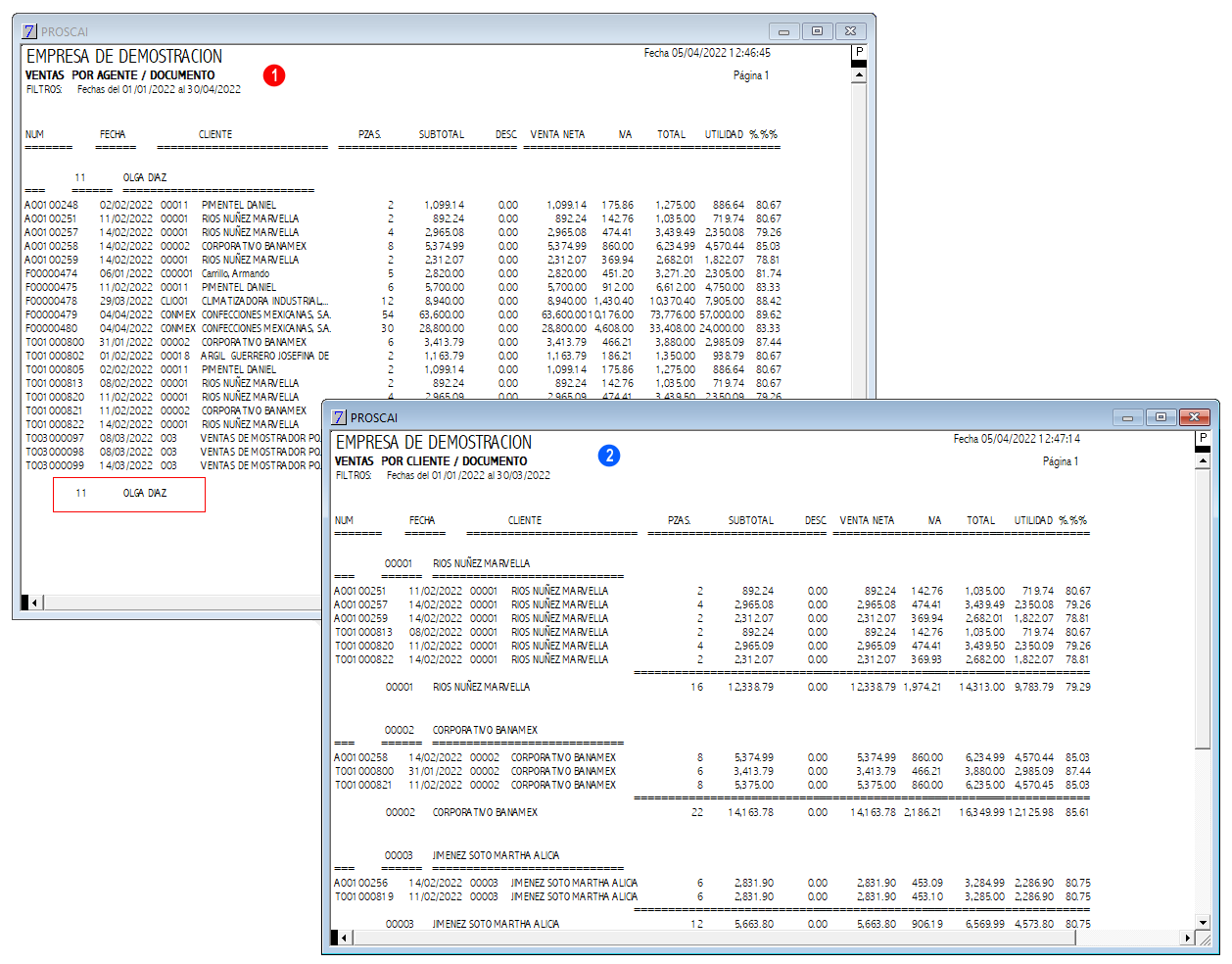The height and width of the screenshot is (964, 1232).
Task: Click the 'VENTAS POR AGENTE / DOCUMENTO' report title
Action: pos(119,75)
